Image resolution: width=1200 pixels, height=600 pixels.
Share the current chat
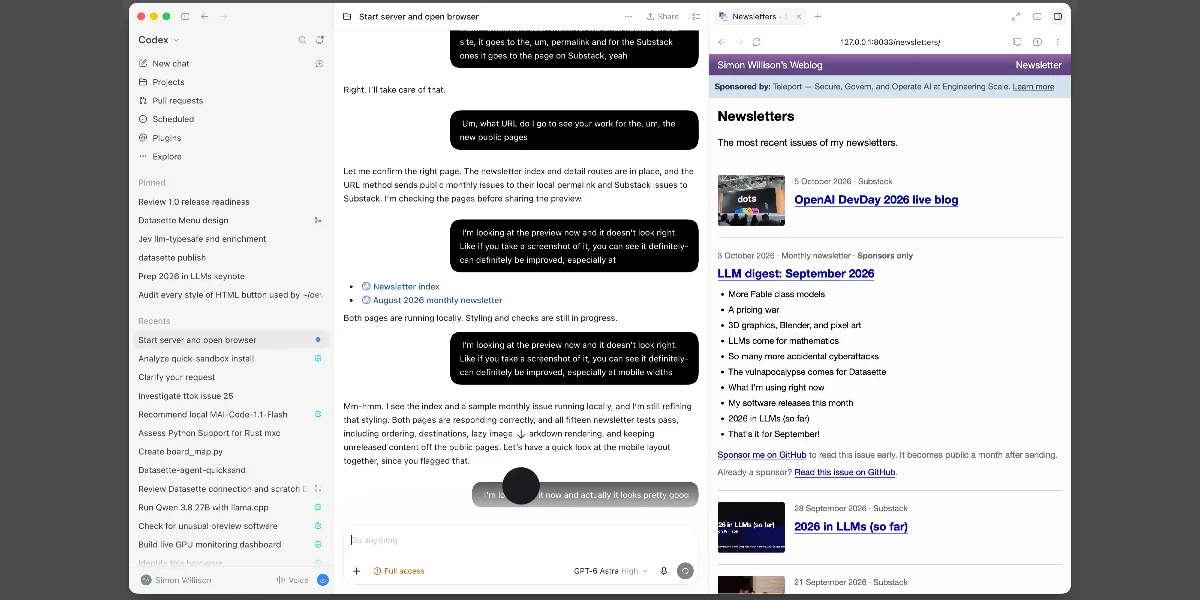pyautogui.click(x=662, y=16)
